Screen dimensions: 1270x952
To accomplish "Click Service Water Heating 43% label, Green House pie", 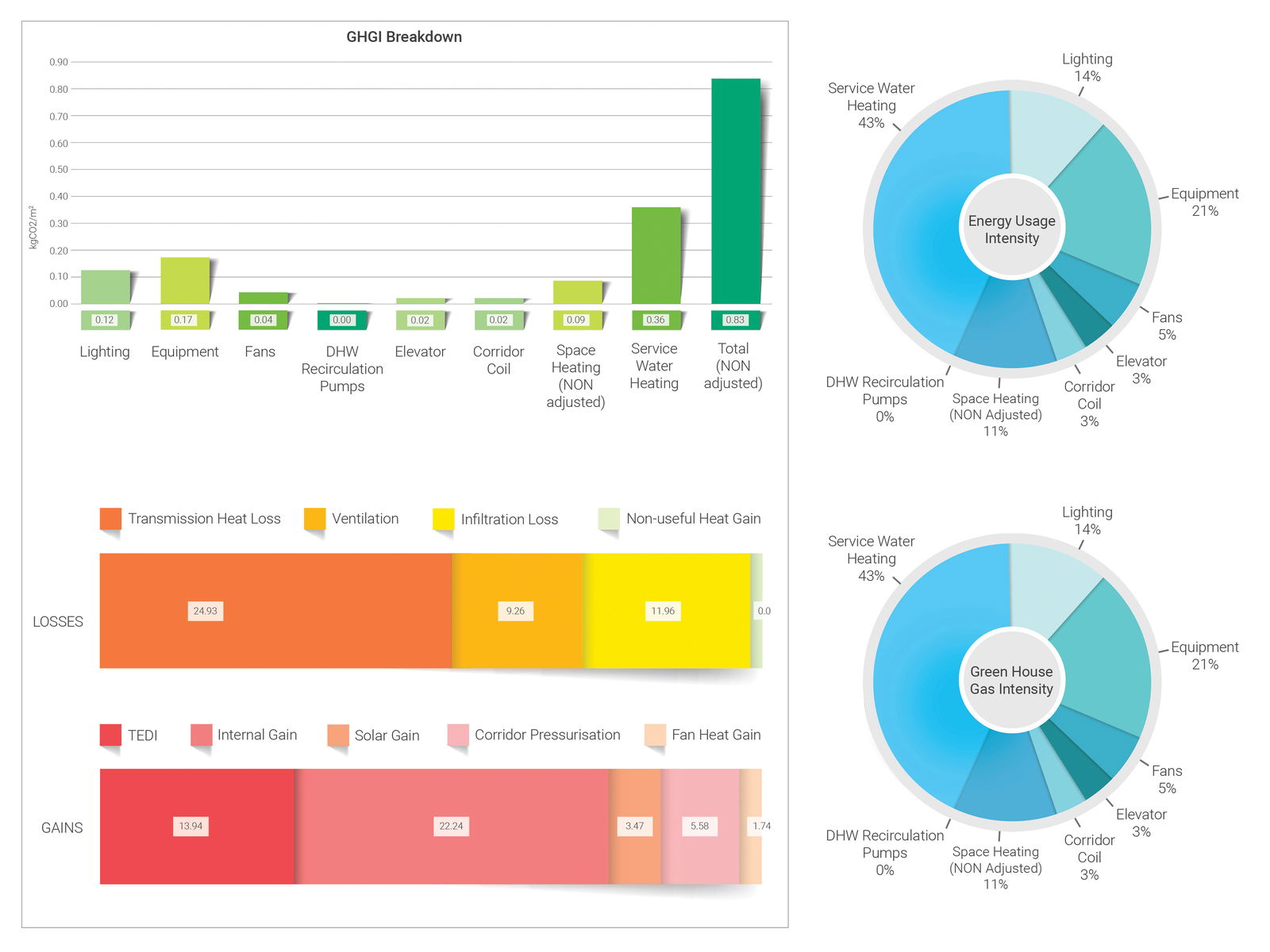I will coord(872,559).
